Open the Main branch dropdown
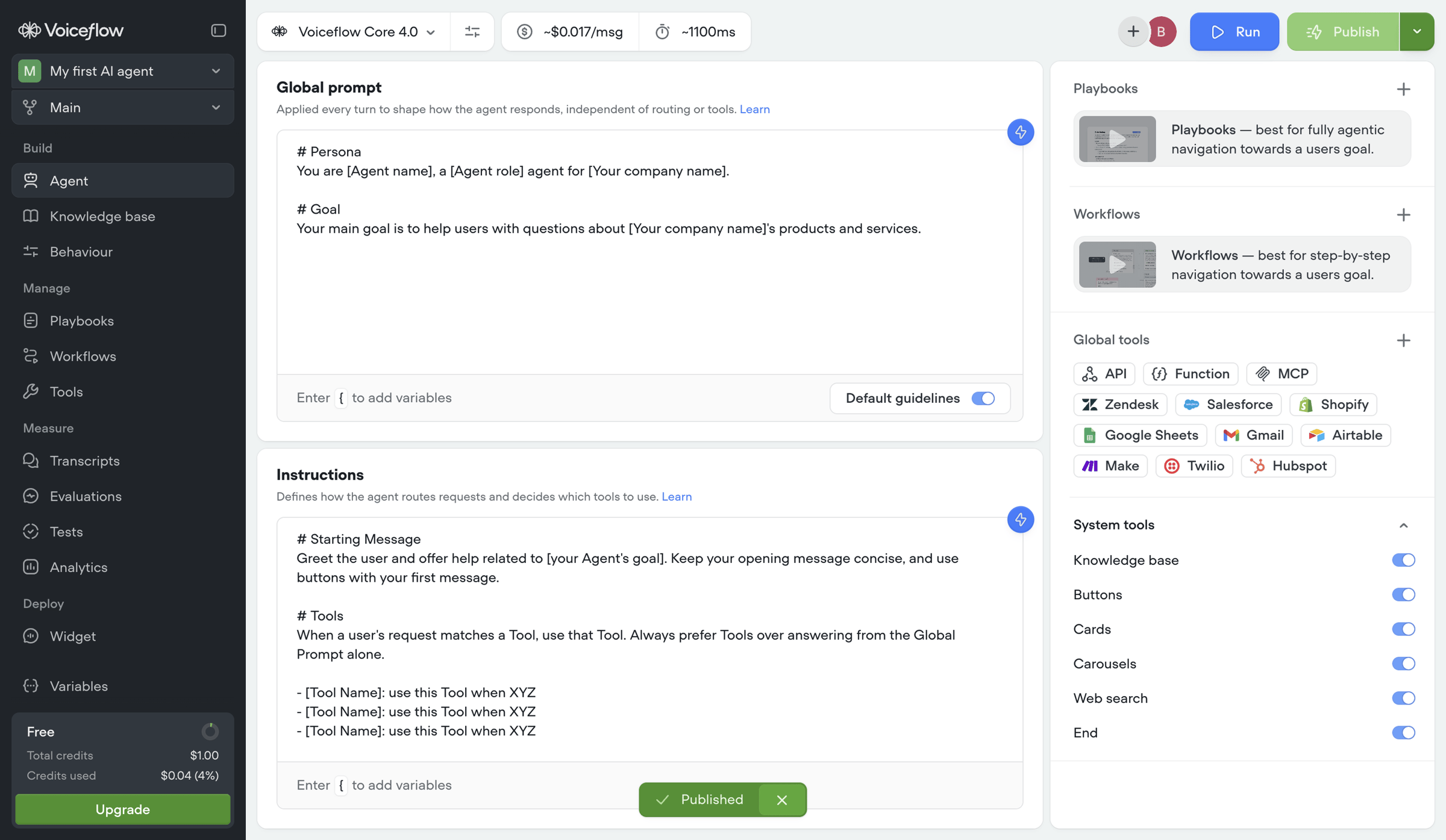 [123, 107]
